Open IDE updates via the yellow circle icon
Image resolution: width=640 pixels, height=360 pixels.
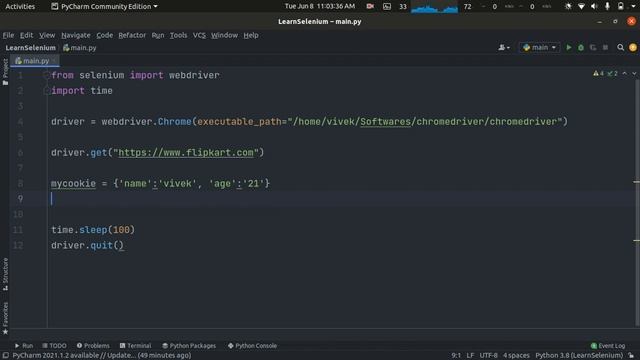pos(633,47)
